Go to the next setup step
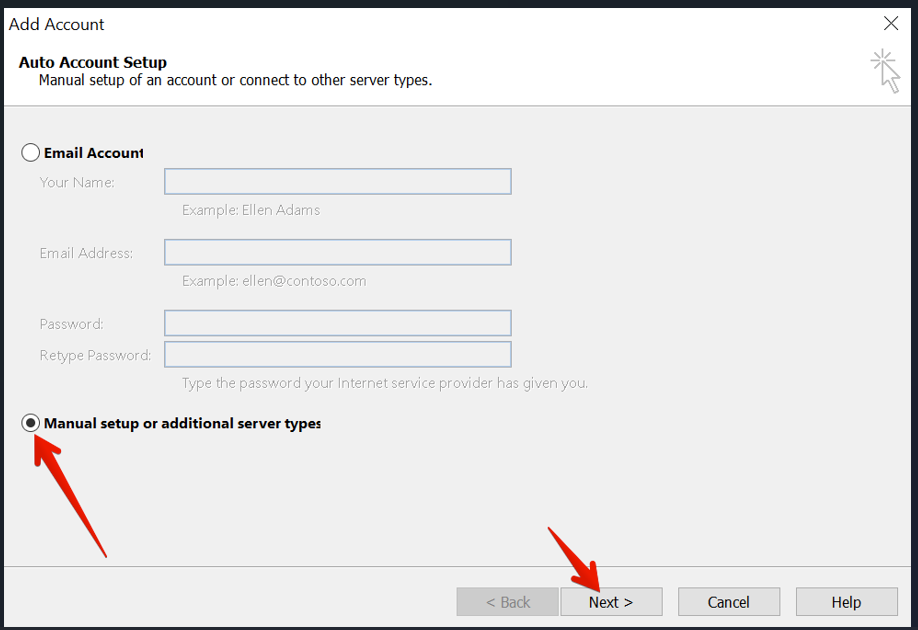The width and height of the screenshot is (918, 630). pos(611,602)
